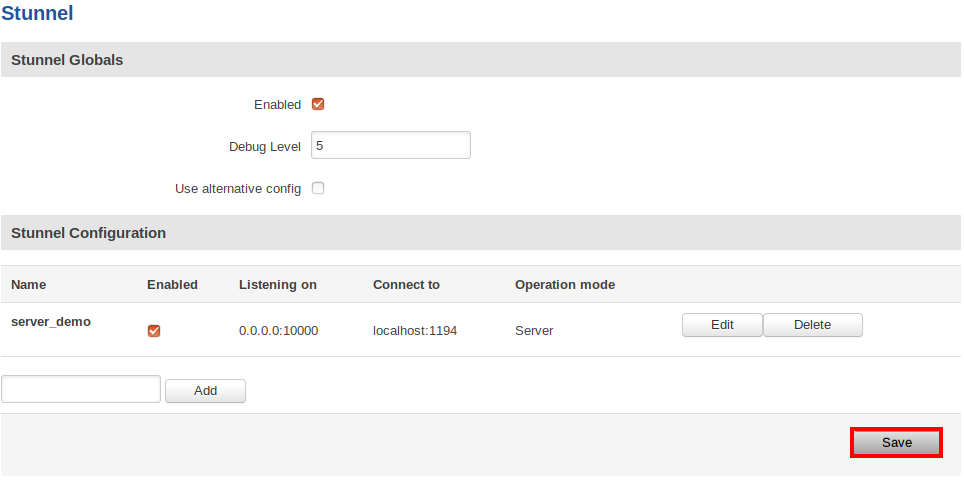Focus the Debug Level input field
The width and height of the screenshot is (964, 483).
(390, 145)
